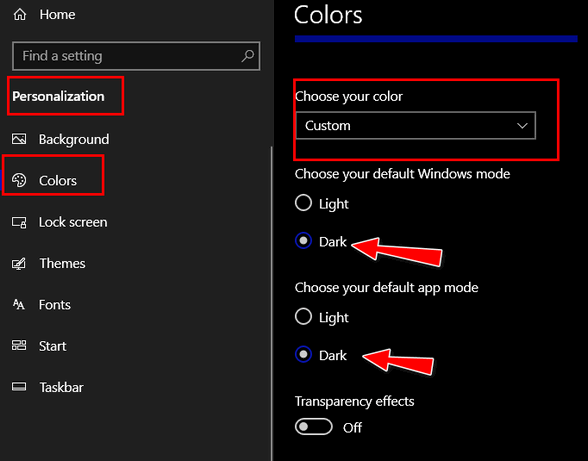The image size is (588, 461).
Task: Select Dark for default app mode
Action: (x=303, y=354)
